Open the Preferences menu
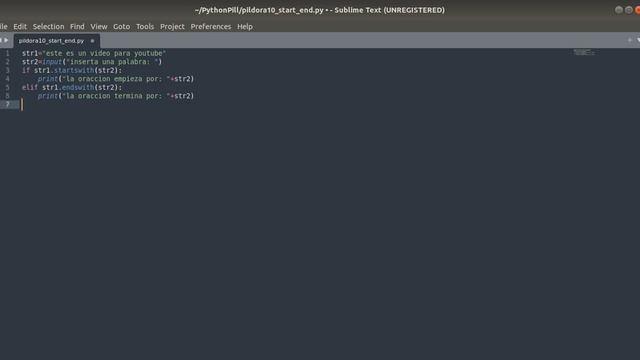The width and height of the screenshot is (640, 360). (211, 27)
